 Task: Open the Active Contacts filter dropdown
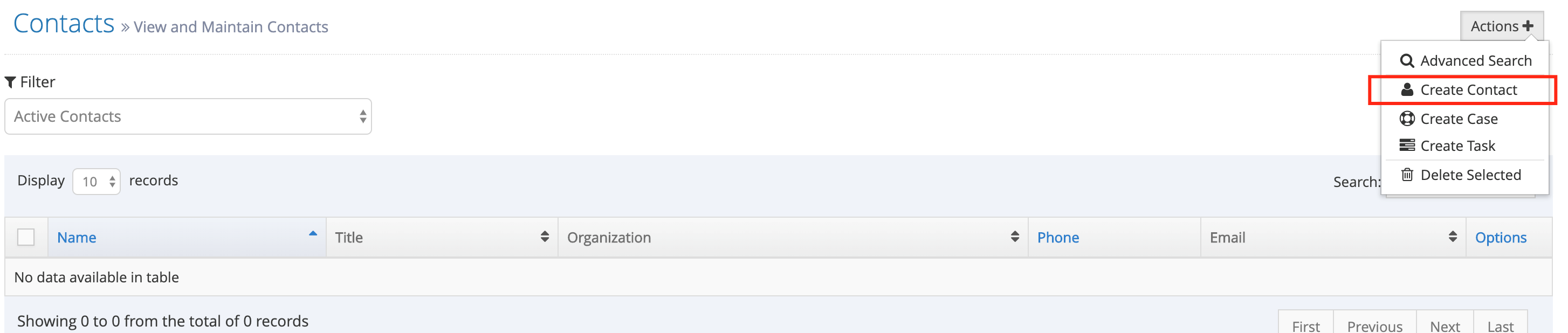click(x=188, y=116)
